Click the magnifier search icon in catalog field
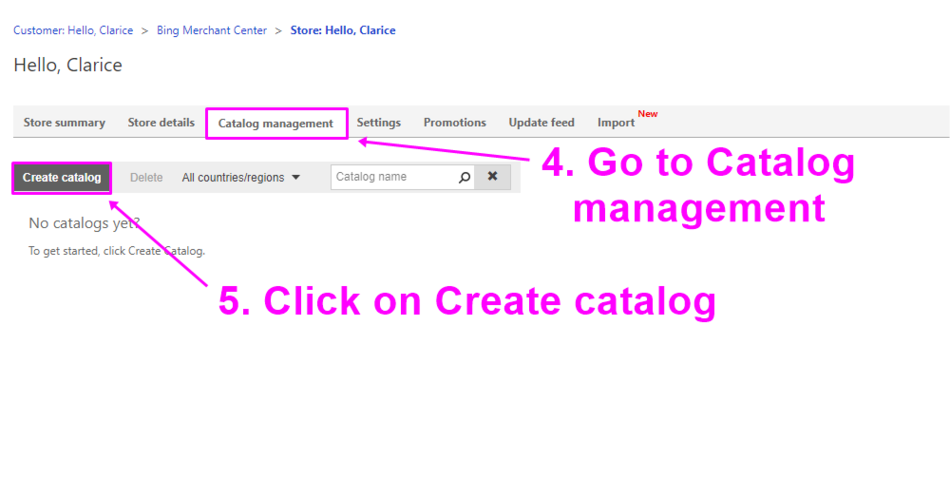Screen dimensions: 950x479 (x=464, y=178)
